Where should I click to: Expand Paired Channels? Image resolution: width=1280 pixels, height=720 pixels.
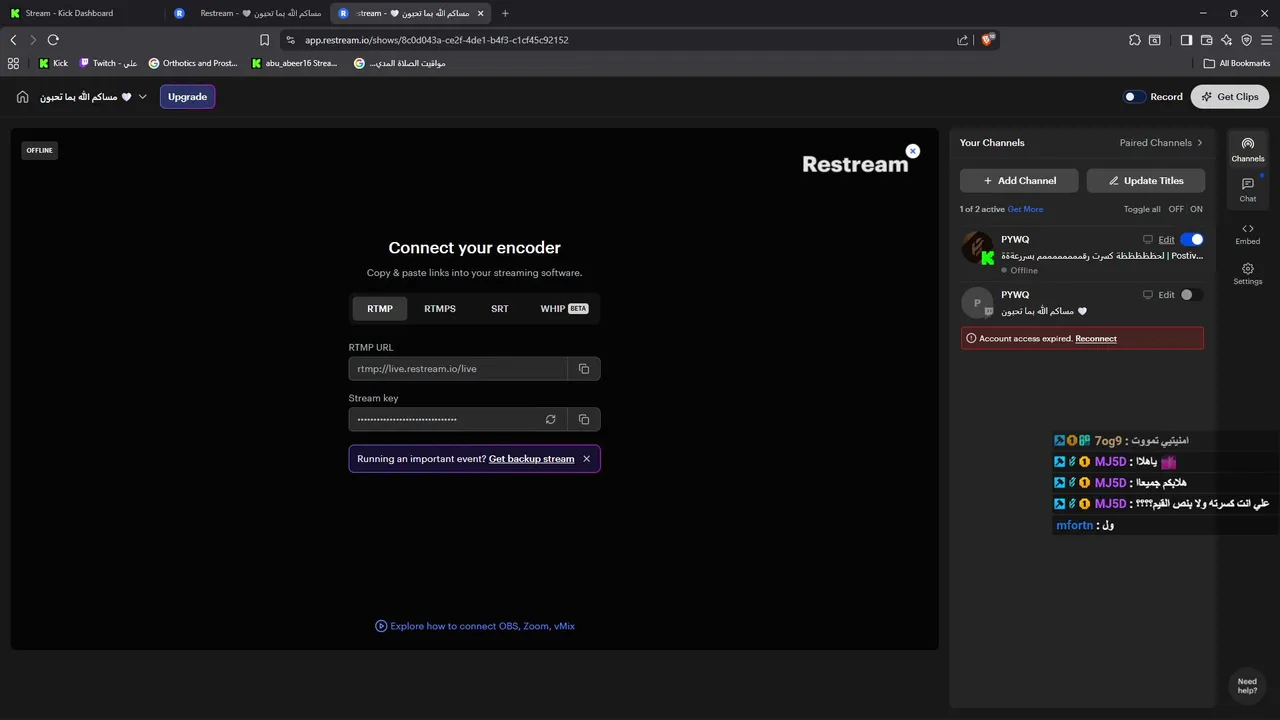click(1161, 143)
